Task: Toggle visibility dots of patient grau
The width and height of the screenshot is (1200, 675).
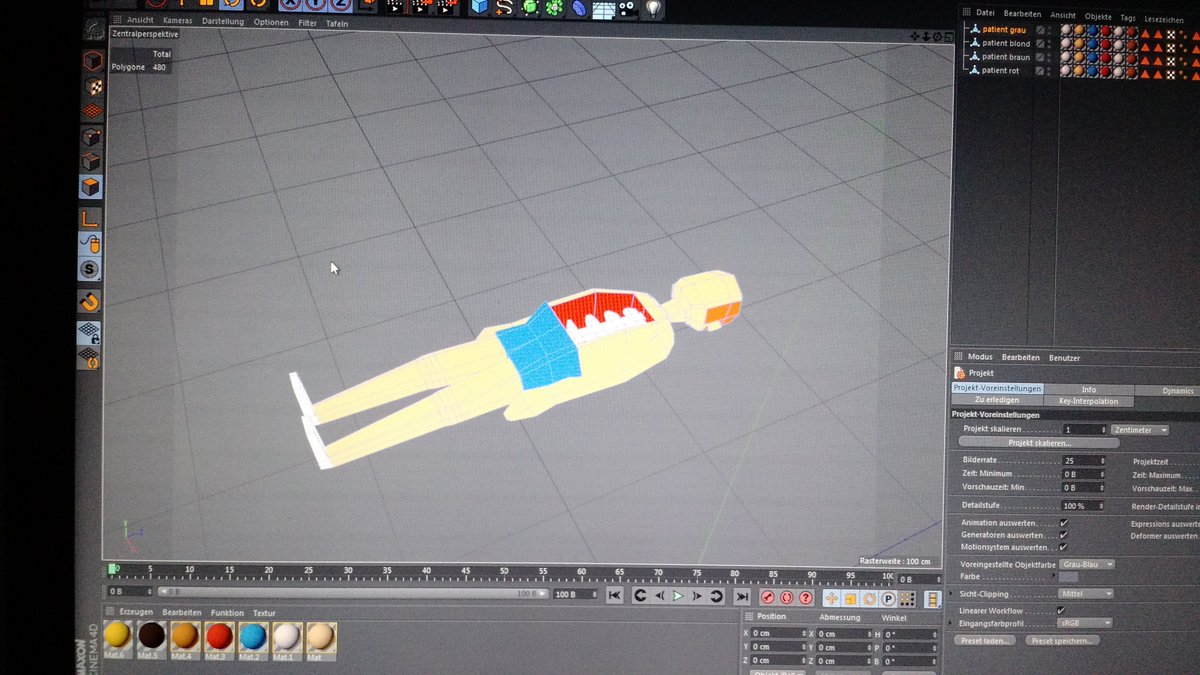Action: (1049, 30)
